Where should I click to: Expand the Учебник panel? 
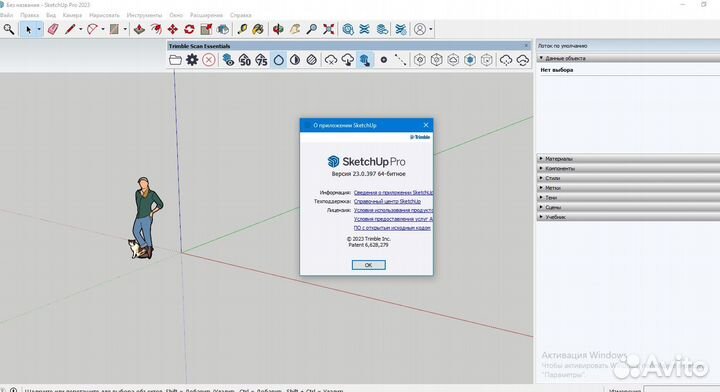[x=628, y=217]
